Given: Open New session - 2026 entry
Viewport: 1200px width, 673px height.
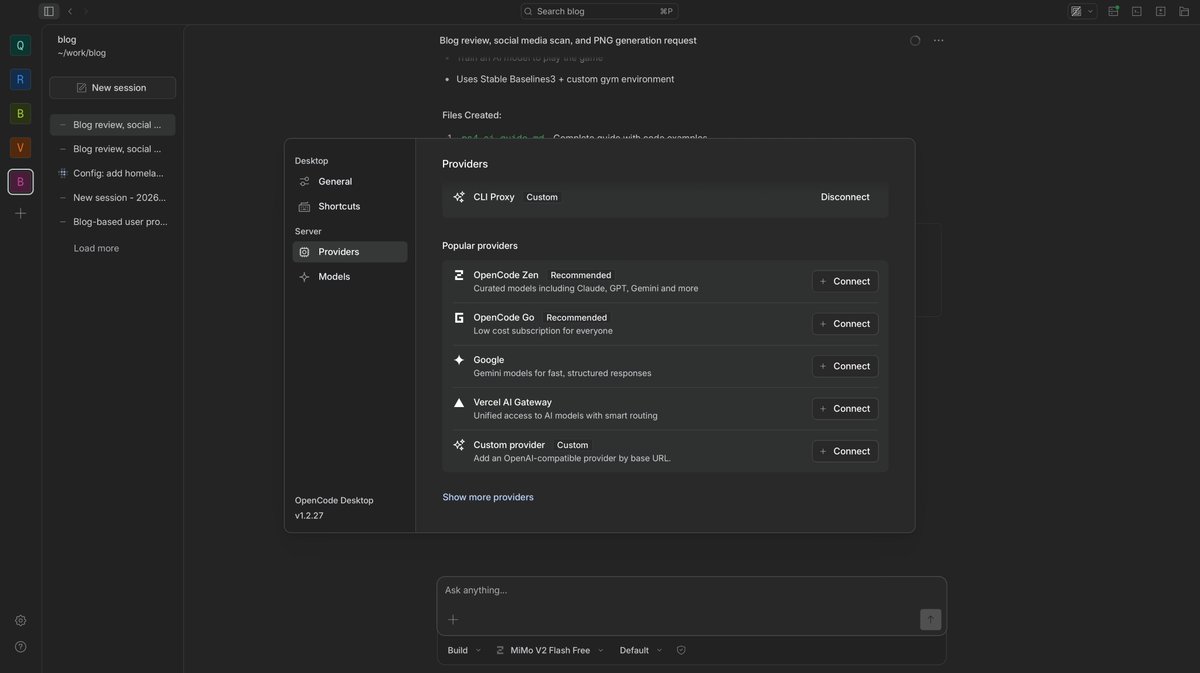Looking at the screenshot, I should [112, 198].
